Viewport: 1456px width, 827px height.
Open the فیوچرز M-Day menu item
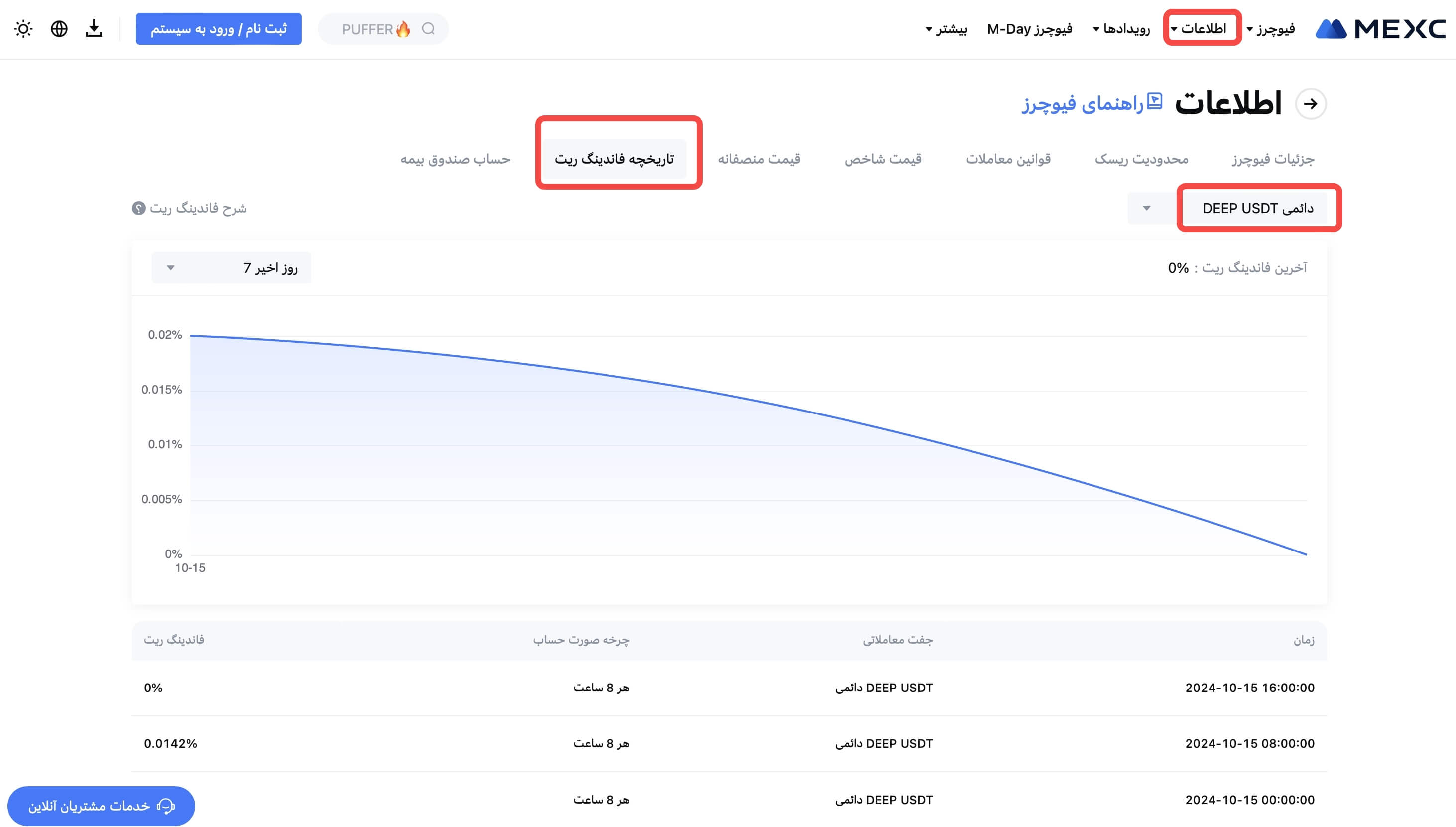click(x=1029, y=29)
